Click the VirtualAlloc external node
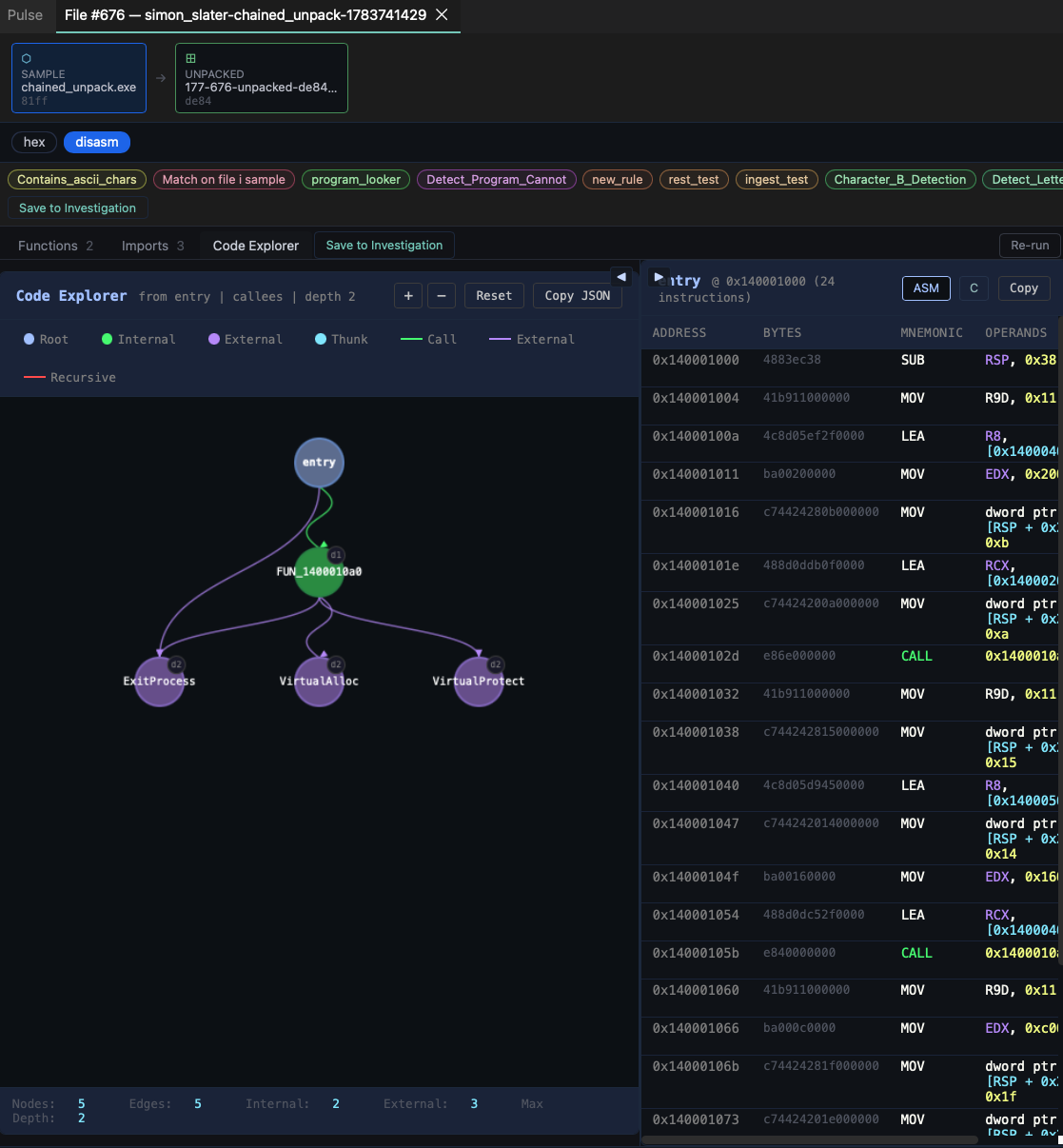The image size is (1063, 1148). click(x=319, y=682)
